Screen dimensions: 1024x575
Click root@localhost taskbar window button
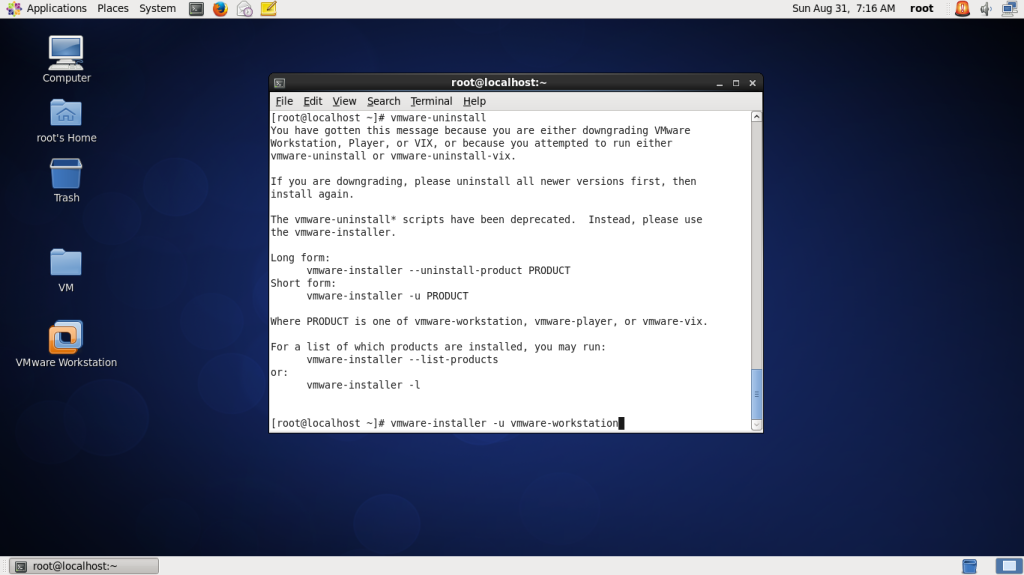[84, 566]
